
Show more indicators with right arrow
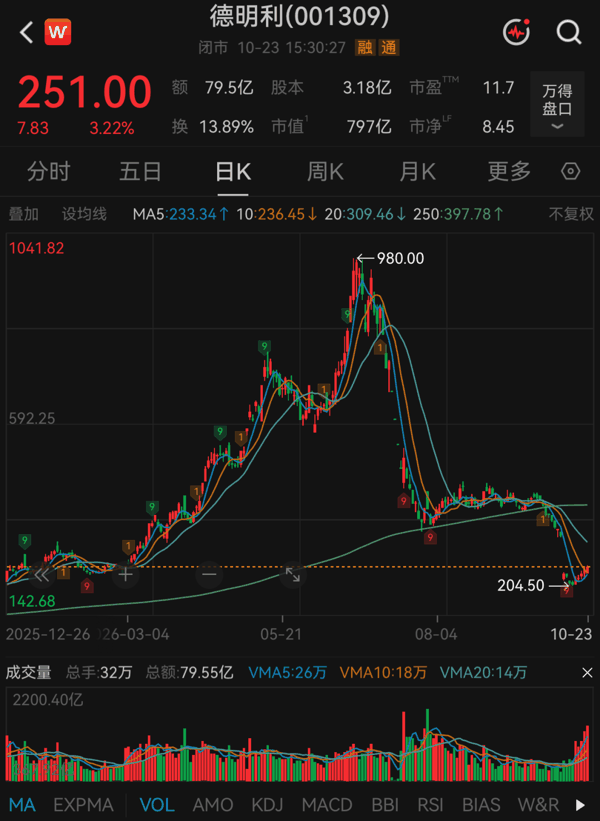(x=580, y=805)
